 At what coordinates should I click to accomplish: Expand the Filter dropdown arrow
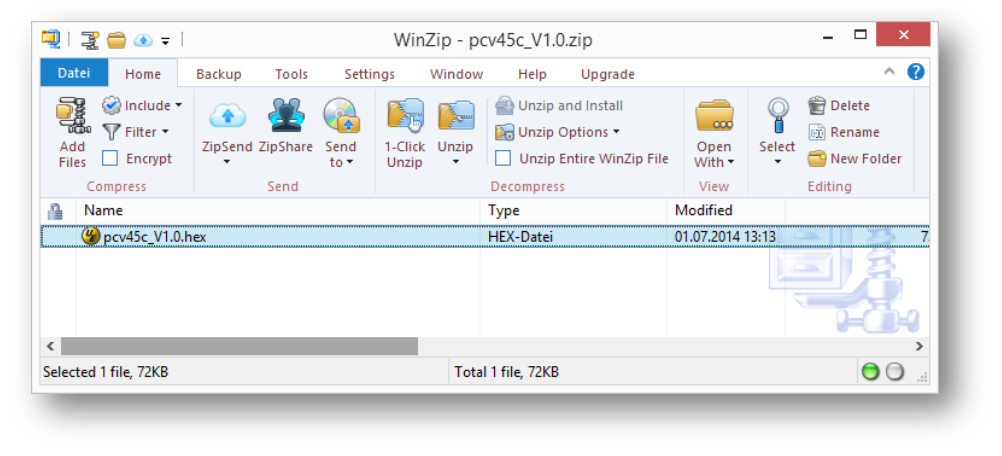click(165, 132)
